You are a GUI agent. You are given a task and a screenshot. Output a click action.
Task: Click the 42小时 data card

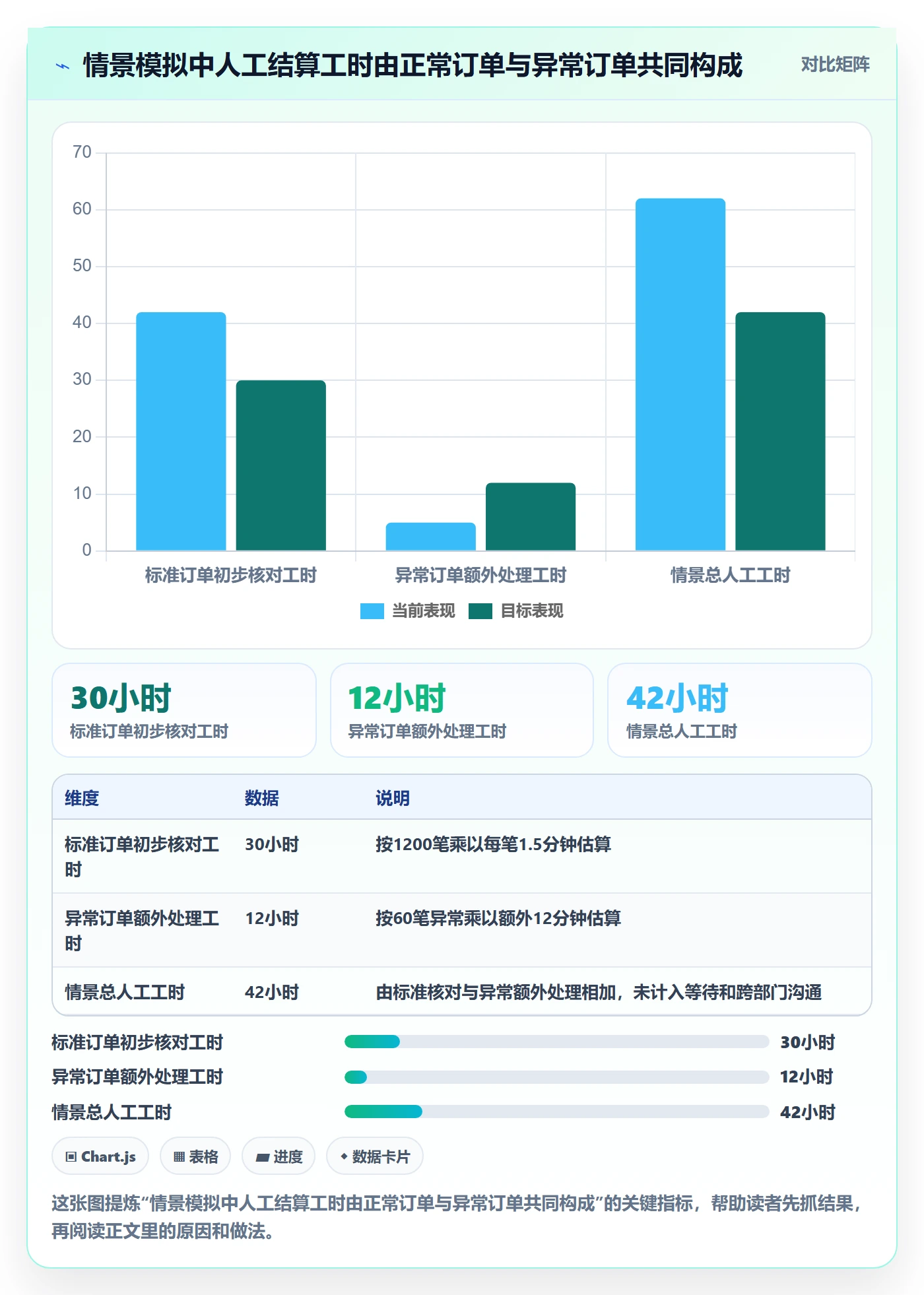click(740, 710)
